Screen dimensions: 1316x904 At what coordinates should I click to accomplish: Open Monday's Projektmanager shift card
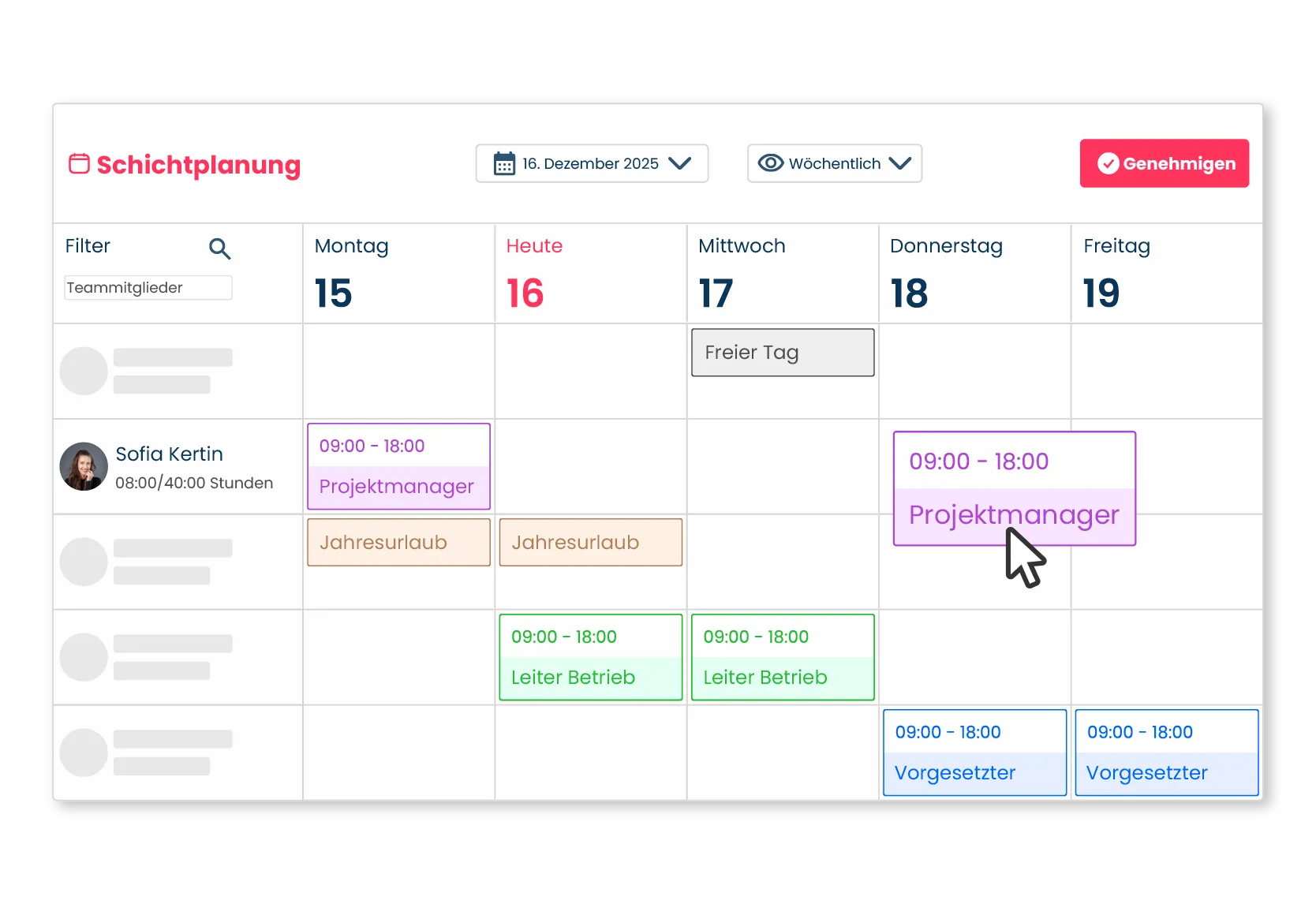coord(398,466)
